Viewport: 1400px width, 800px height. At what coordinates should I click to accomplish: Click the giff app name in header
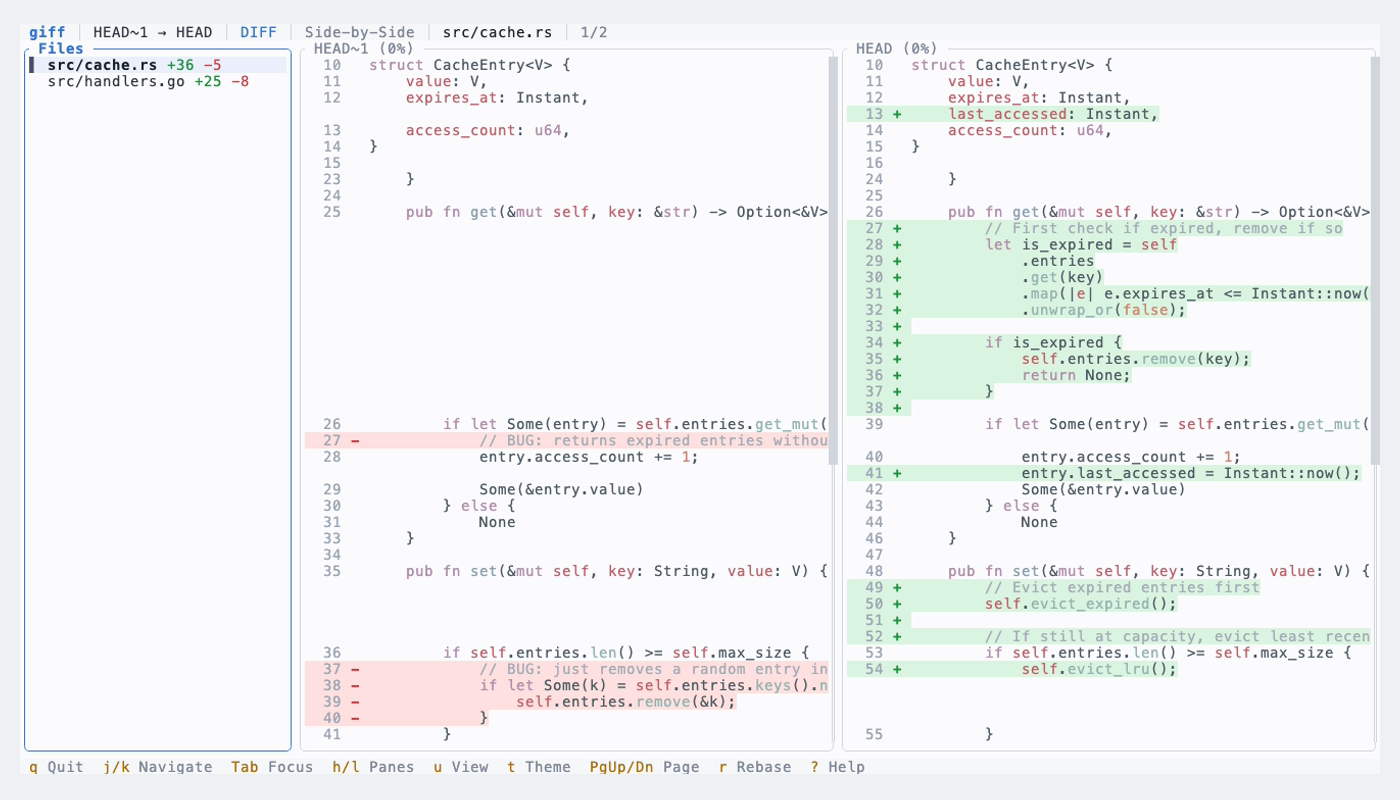tap(47, 32)
